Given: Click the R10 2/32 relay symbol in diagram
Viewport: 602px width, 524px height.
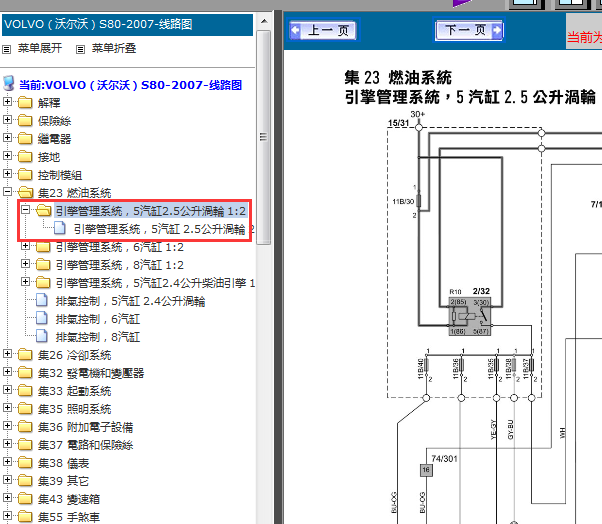Looking at the screenshot, I should (x=470, y=317).
